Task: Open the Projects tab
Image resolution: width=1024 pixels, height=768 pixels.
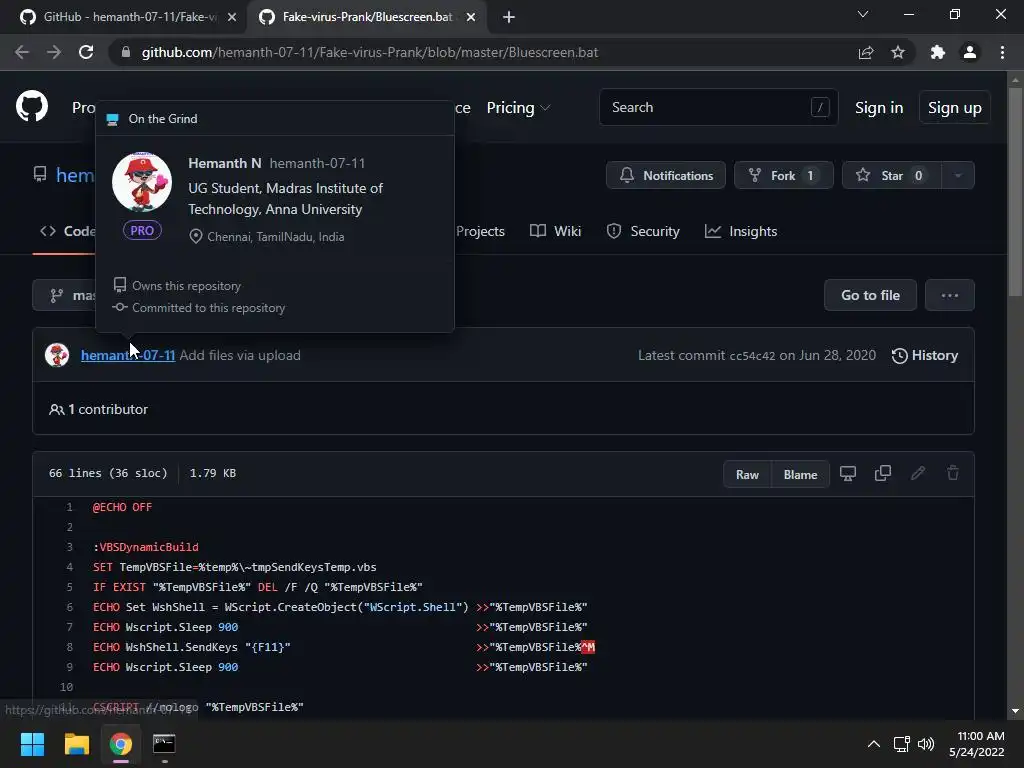Action: point(480,231)
